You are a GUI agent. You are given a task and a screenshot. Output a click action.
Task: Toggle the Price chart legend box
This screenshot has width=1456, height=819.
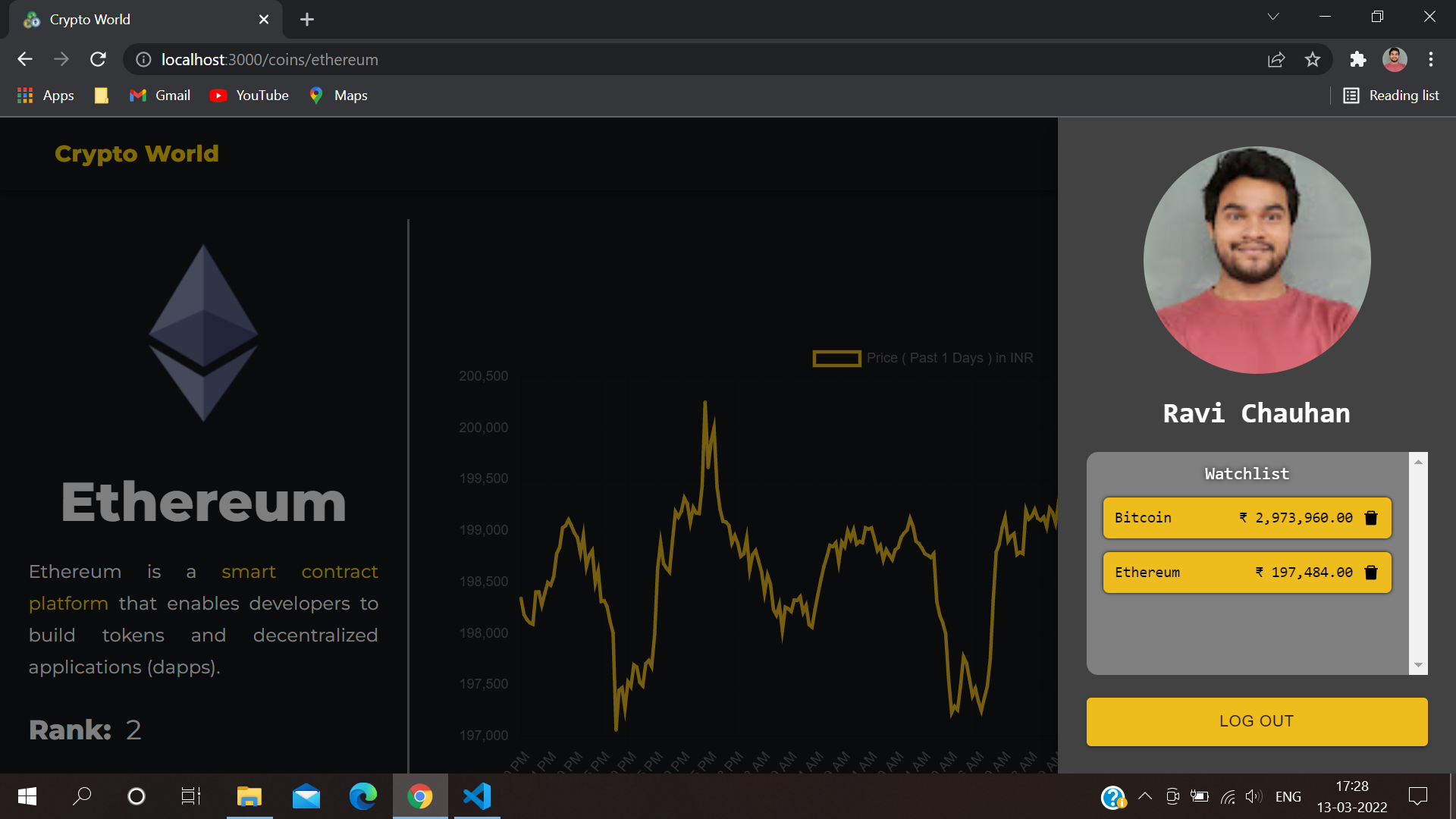tap(836, 358)
